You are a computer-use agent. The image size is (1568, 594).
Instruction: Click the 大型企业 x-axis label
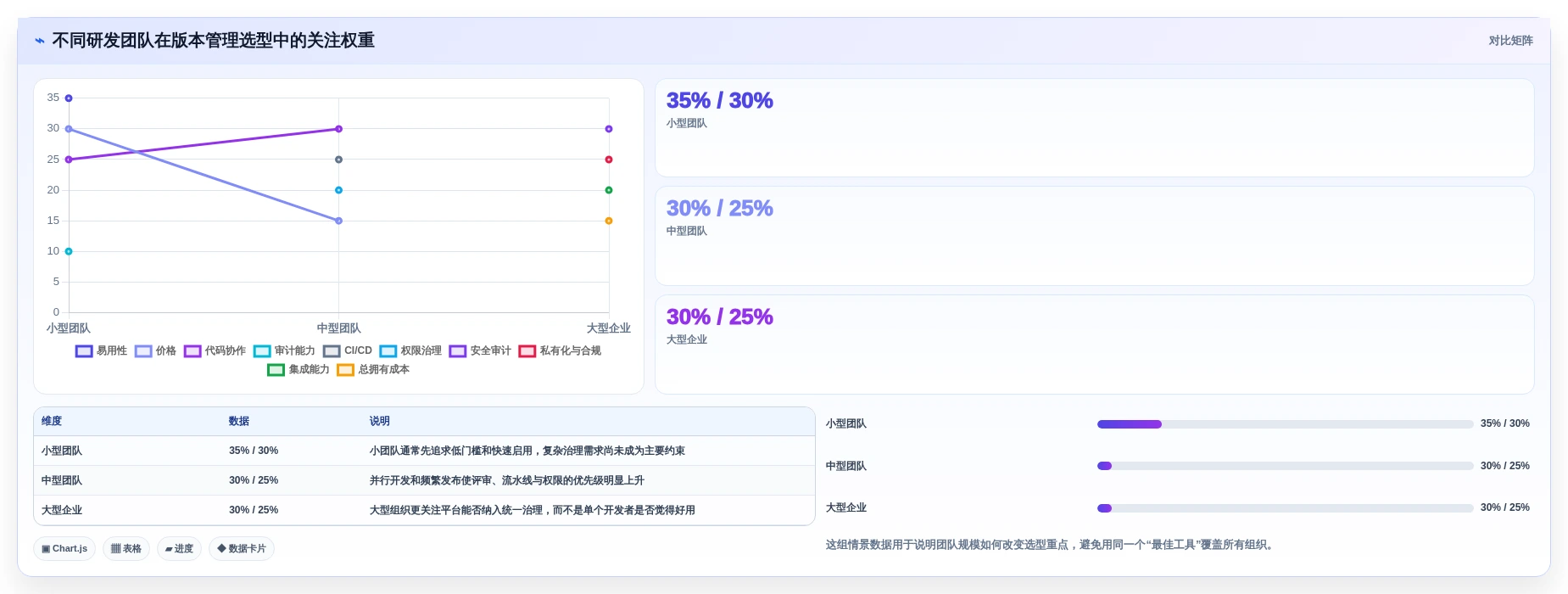point(609,328)
